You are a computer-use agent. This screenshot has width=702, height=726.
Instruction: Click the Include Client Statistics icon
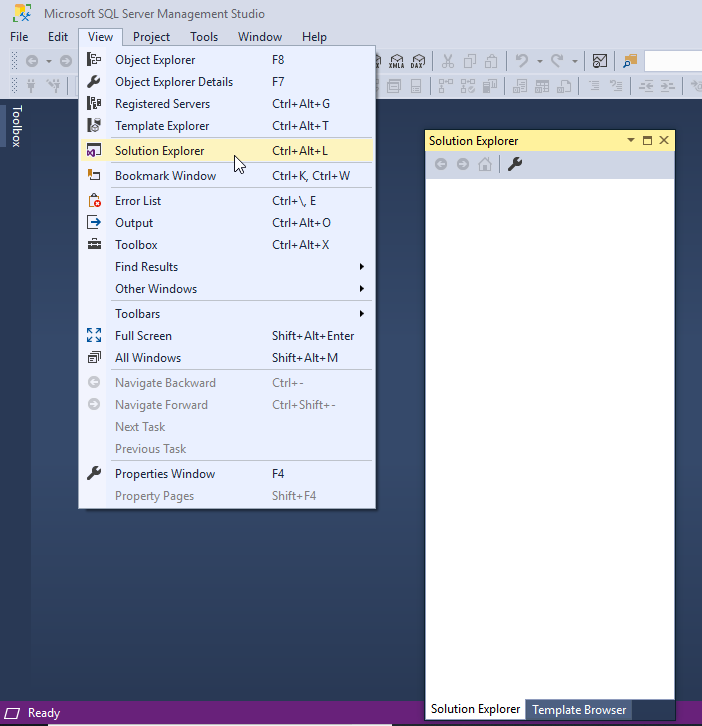490,86
